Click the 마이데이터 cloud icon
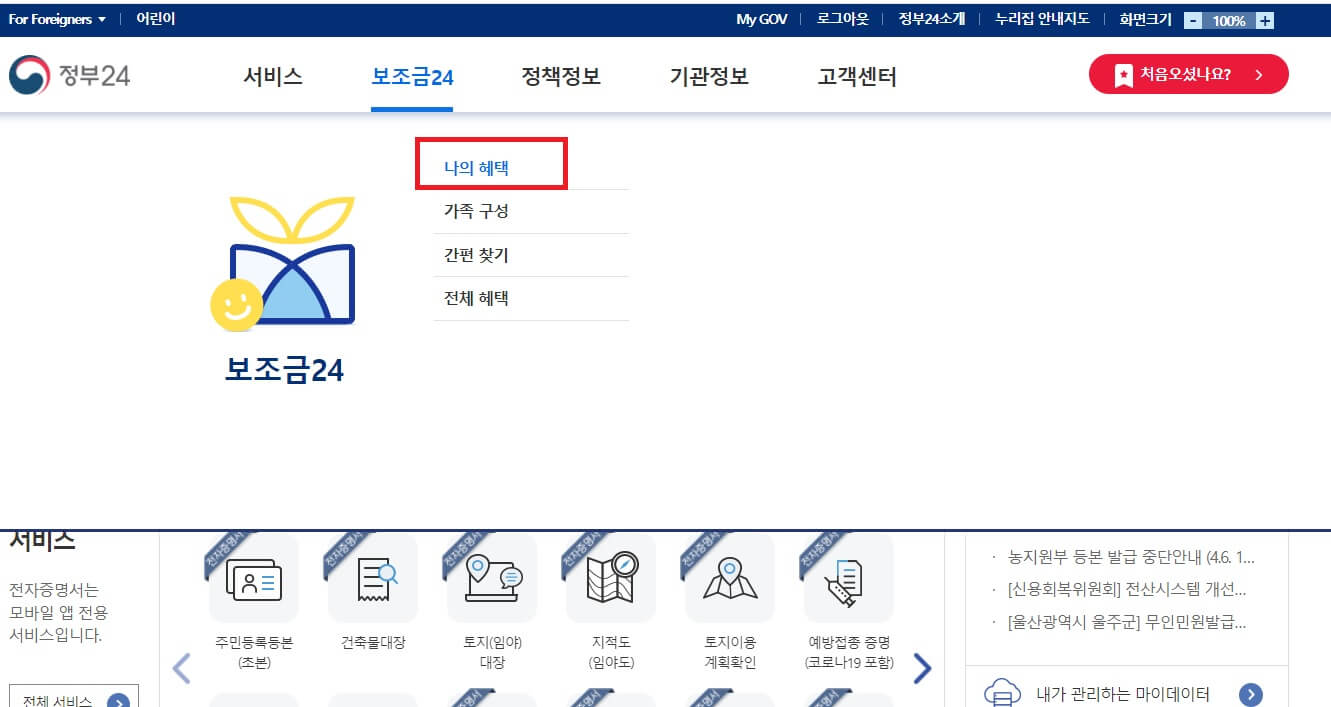This screenshot has height=707, width=1331. [x=1003, y=693]
